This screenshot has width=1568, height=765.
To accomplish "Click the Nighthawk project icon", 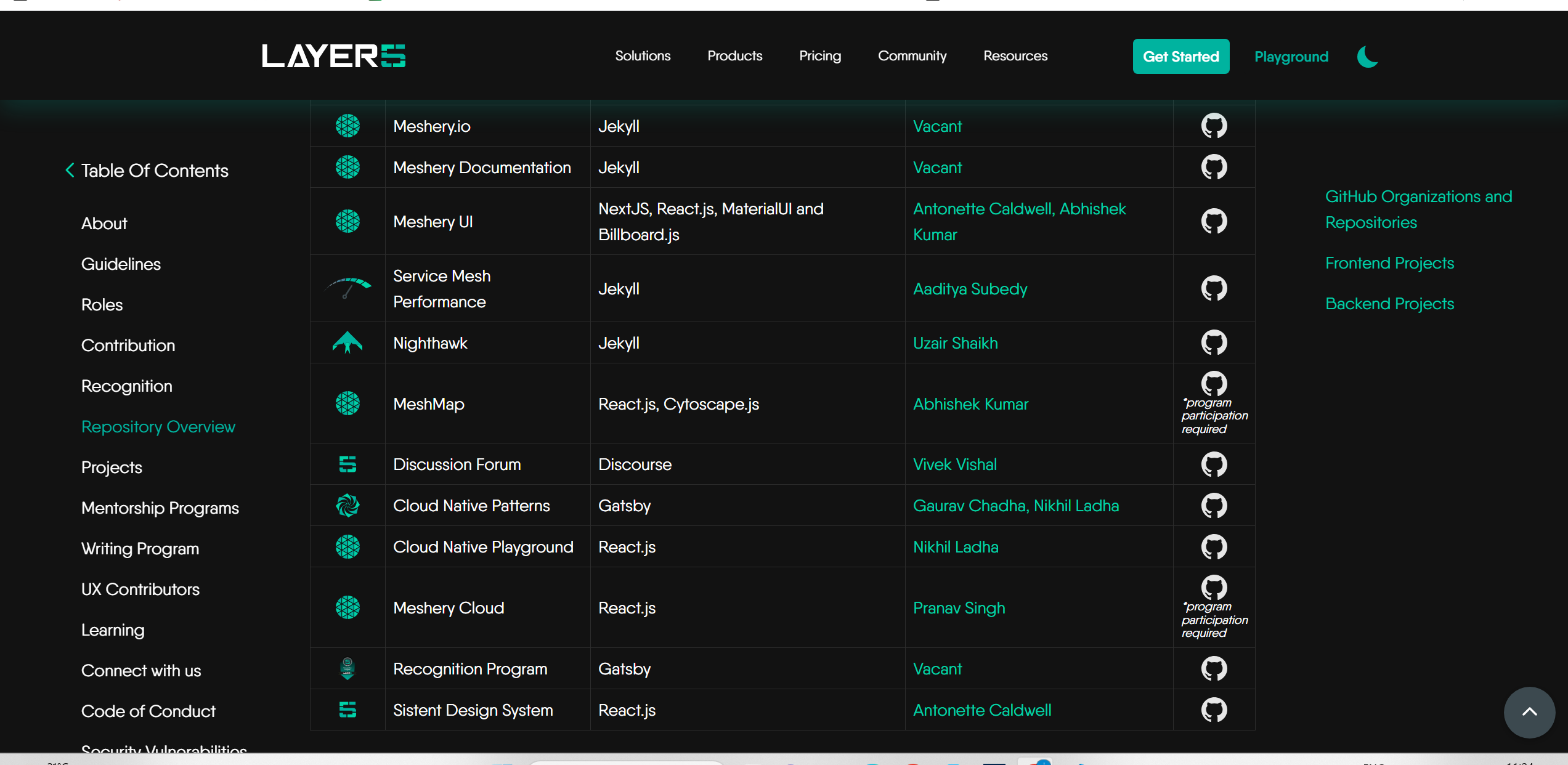I will 347,342.
